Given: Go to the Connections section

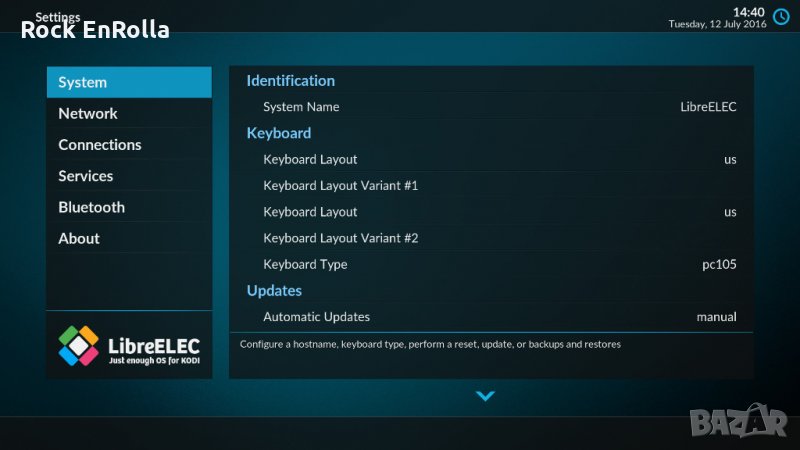Looking at the screenshot, I should (x=129, y=145).
